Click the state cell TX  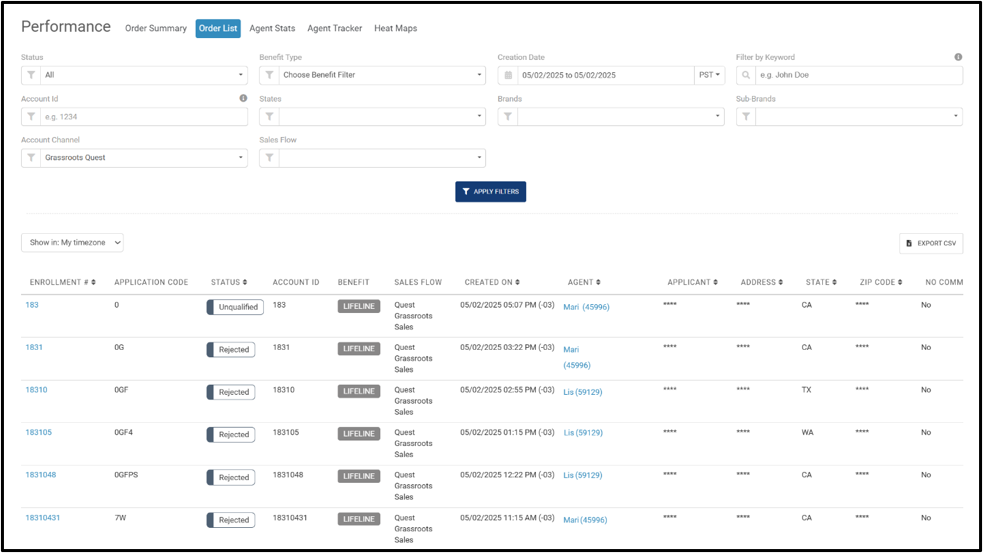pyautogui.click(x=806, y=390)
